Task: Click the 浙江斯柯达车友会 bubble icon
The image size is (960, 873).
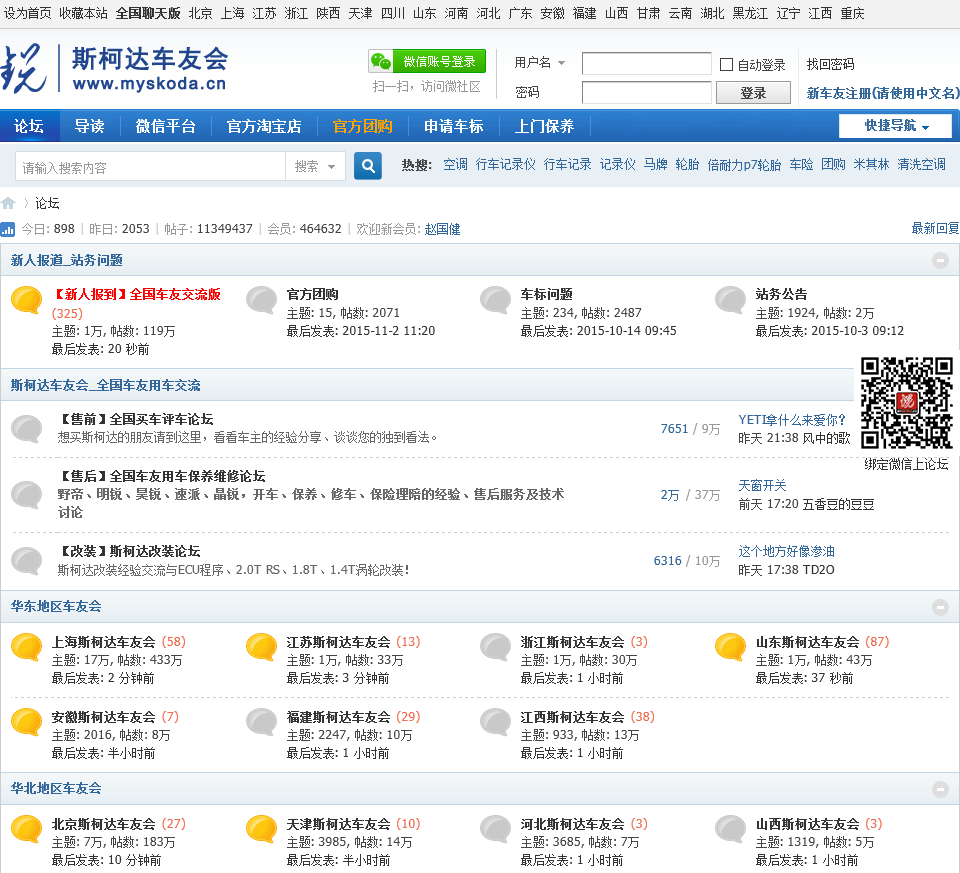Action: click(x=495, y=647)
